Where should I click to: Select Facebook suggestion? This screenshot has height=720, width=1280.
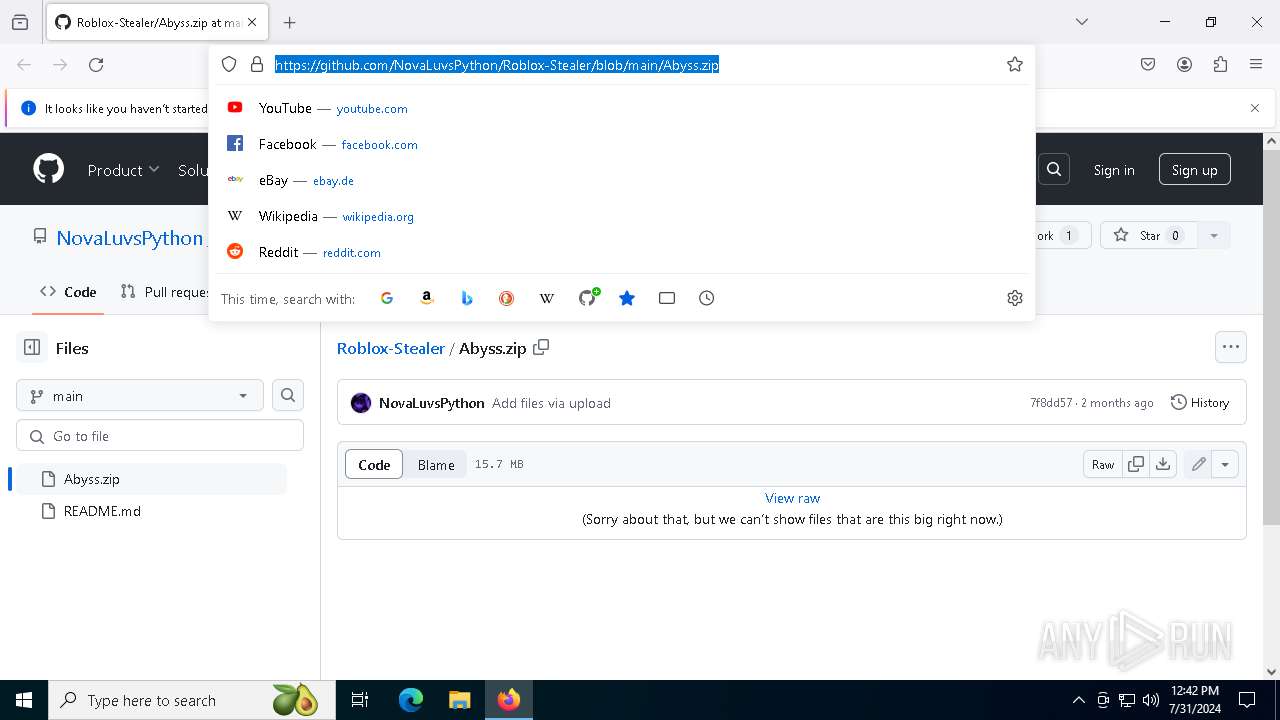pyautogui.click(x=622, y=144)
